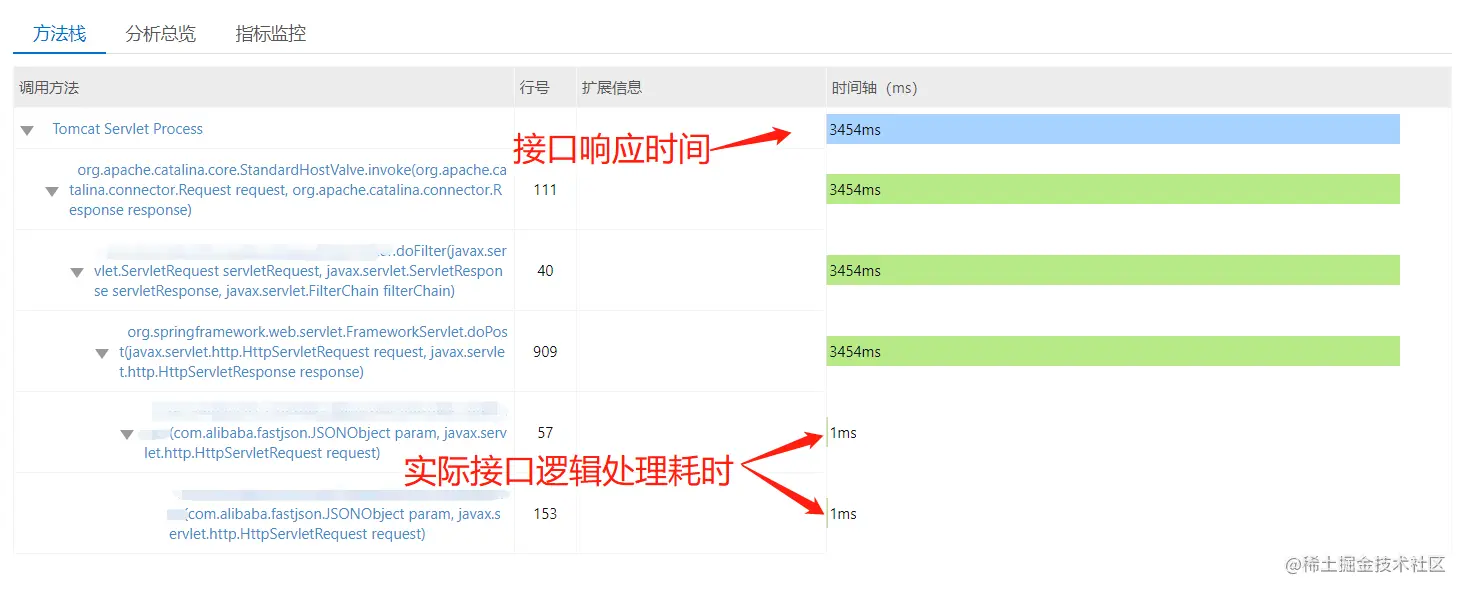Click line number 909 cell
Screen dimensions: 1464x593
[545, 352]
